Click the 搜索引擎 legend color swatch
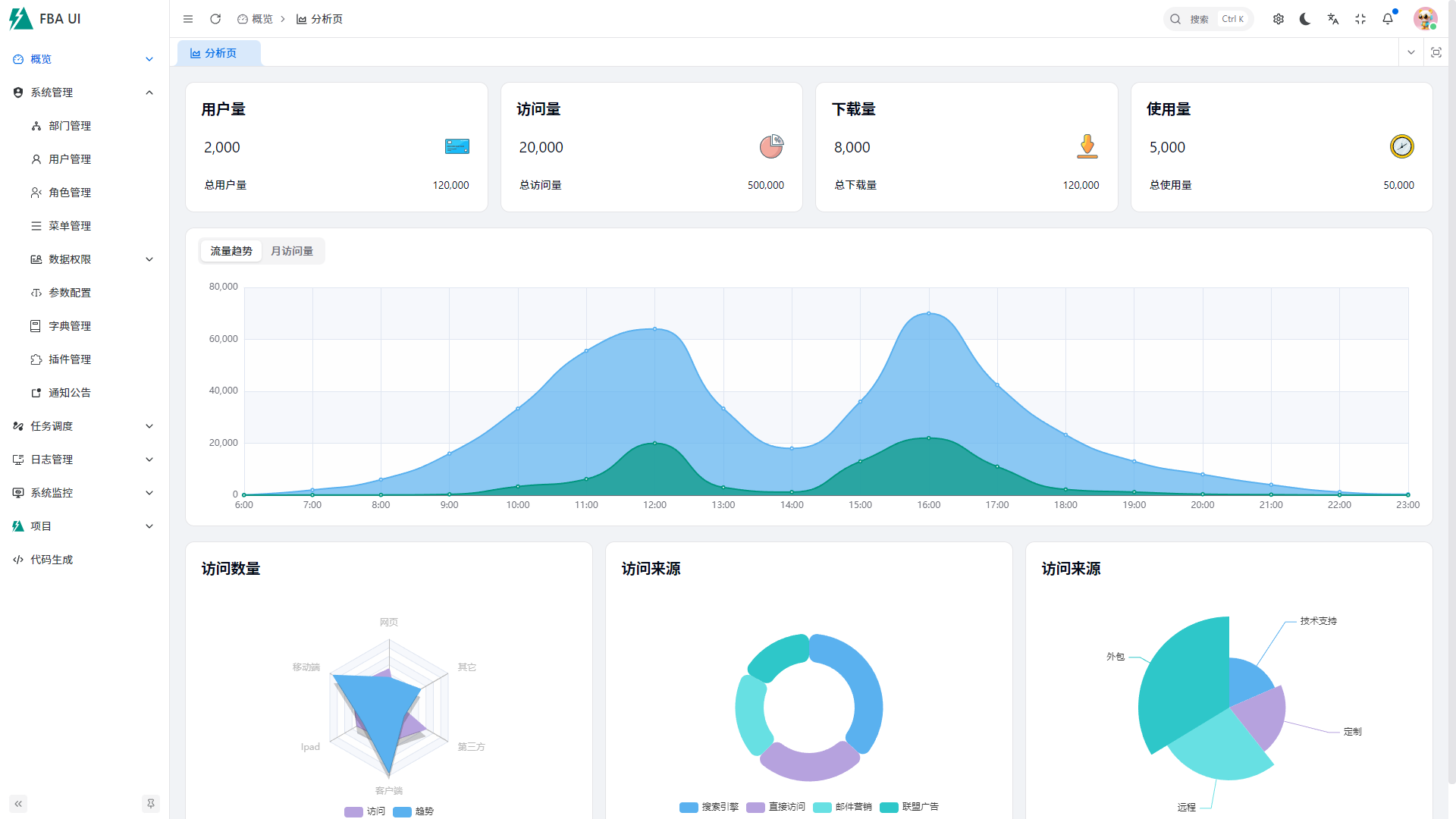Viewport: 1456px width, 819px height. (689, 807)
